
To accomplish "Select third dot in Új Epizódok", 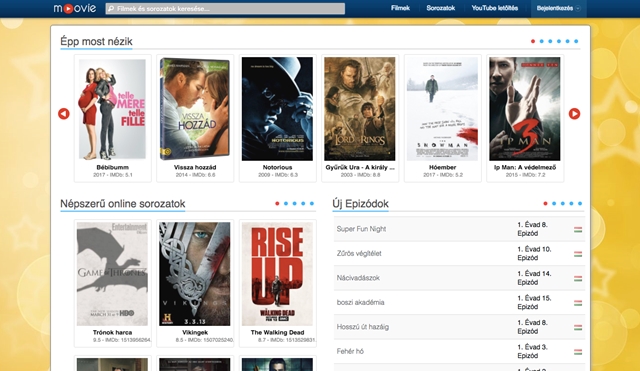I will click(x=562, y=203).
